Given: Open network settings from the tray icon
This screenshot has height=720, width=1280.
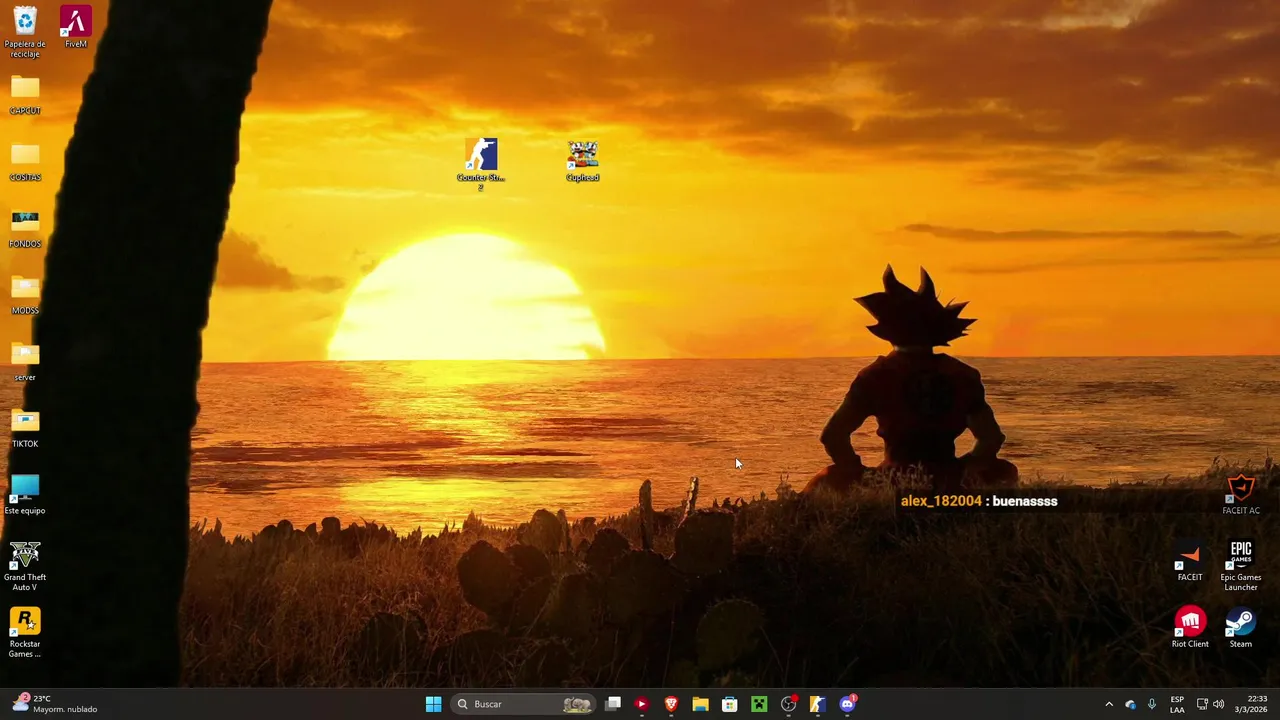Looking at the screenshot, I should [x=1202, y=704].
